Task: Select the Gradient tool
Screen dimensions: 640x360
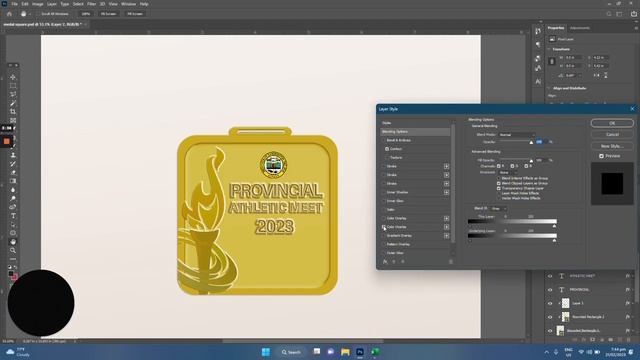Action: click(x=13, y=181)
